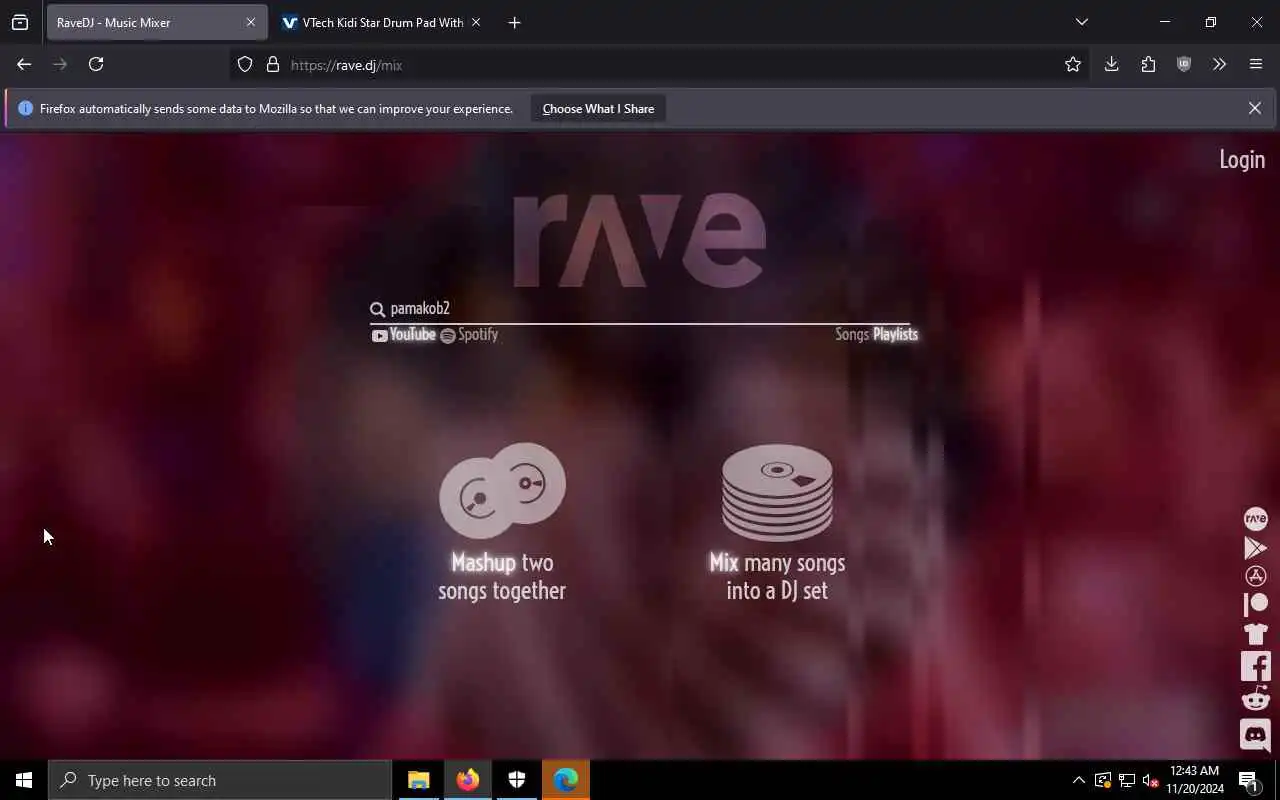
Task: Click the stacked discs DJ set icon
Action: coord(777,492)
